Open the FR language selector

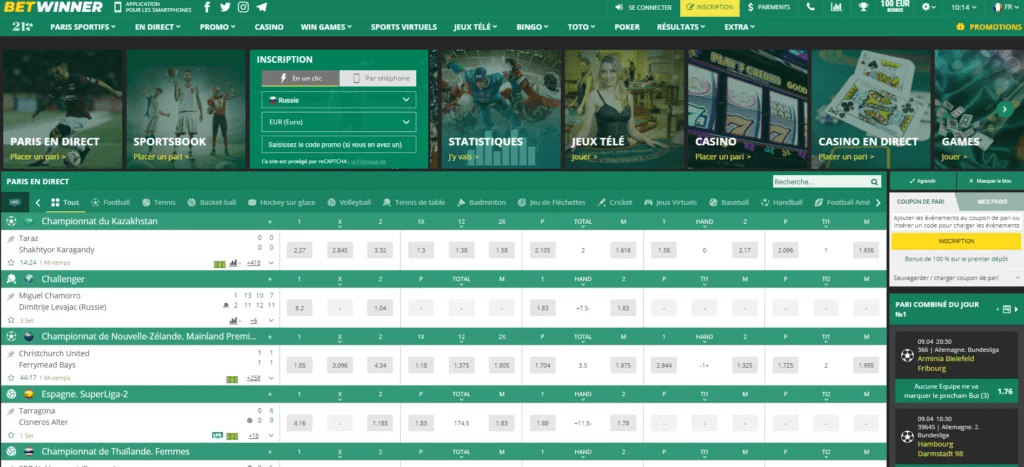[x=1009, y=7]
